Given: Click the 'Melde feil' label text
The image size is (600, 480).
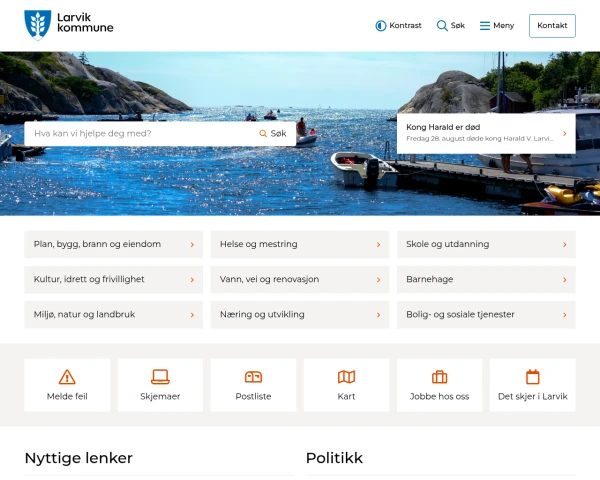Looking at the screenshot, I should (67, 397).
